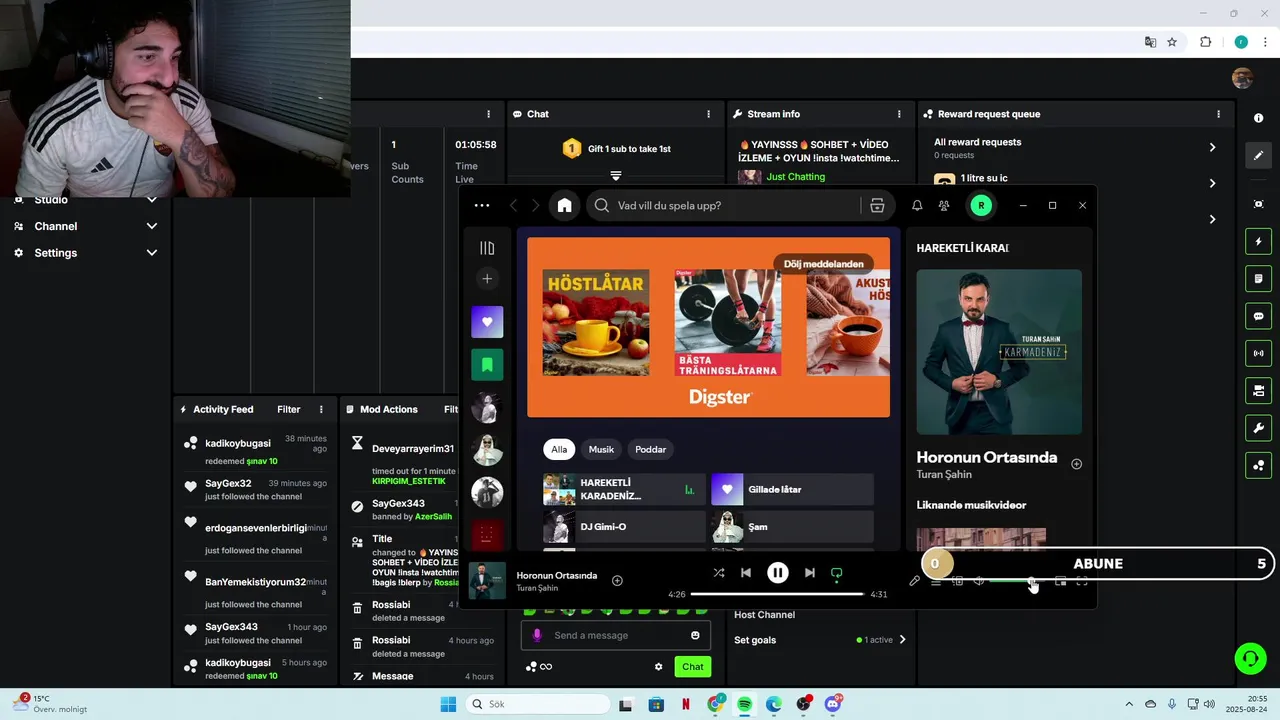Open Chrome extensions puzzle icon
1280x720 pixels.
[1205, 42]
